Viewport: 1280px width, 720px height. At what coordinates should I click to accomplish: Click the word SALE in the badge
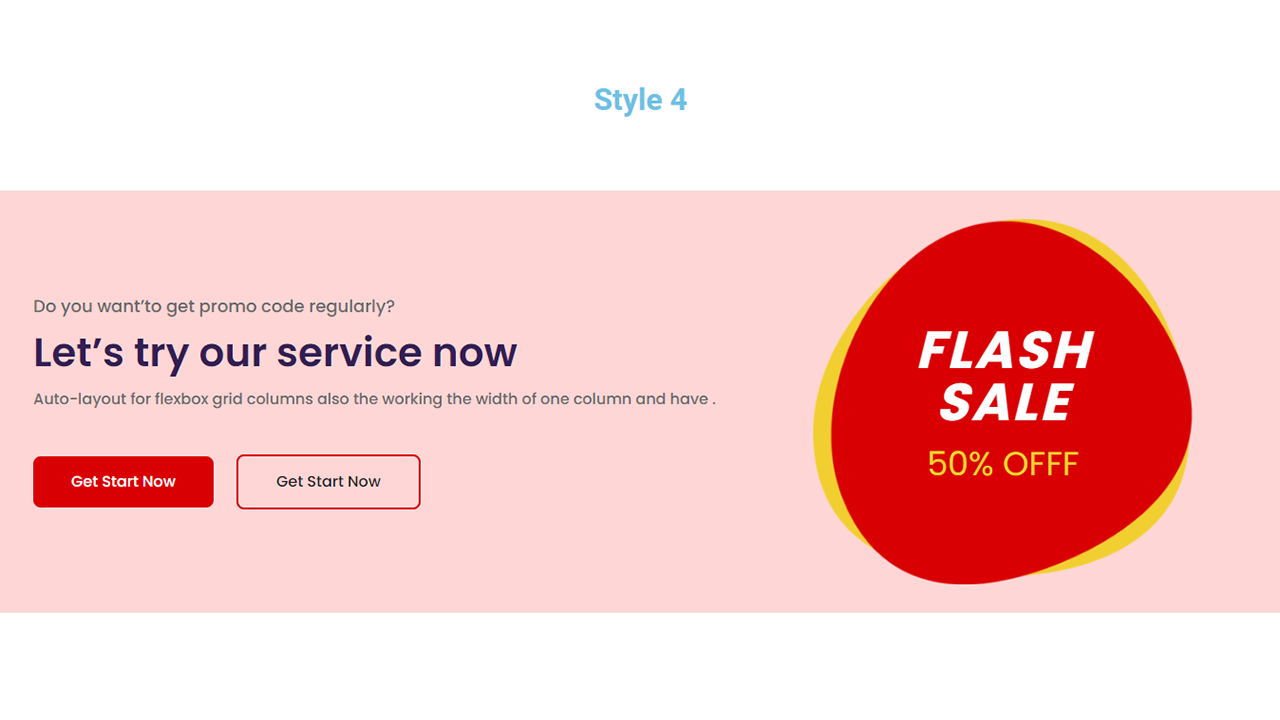tap(1006, 403)
